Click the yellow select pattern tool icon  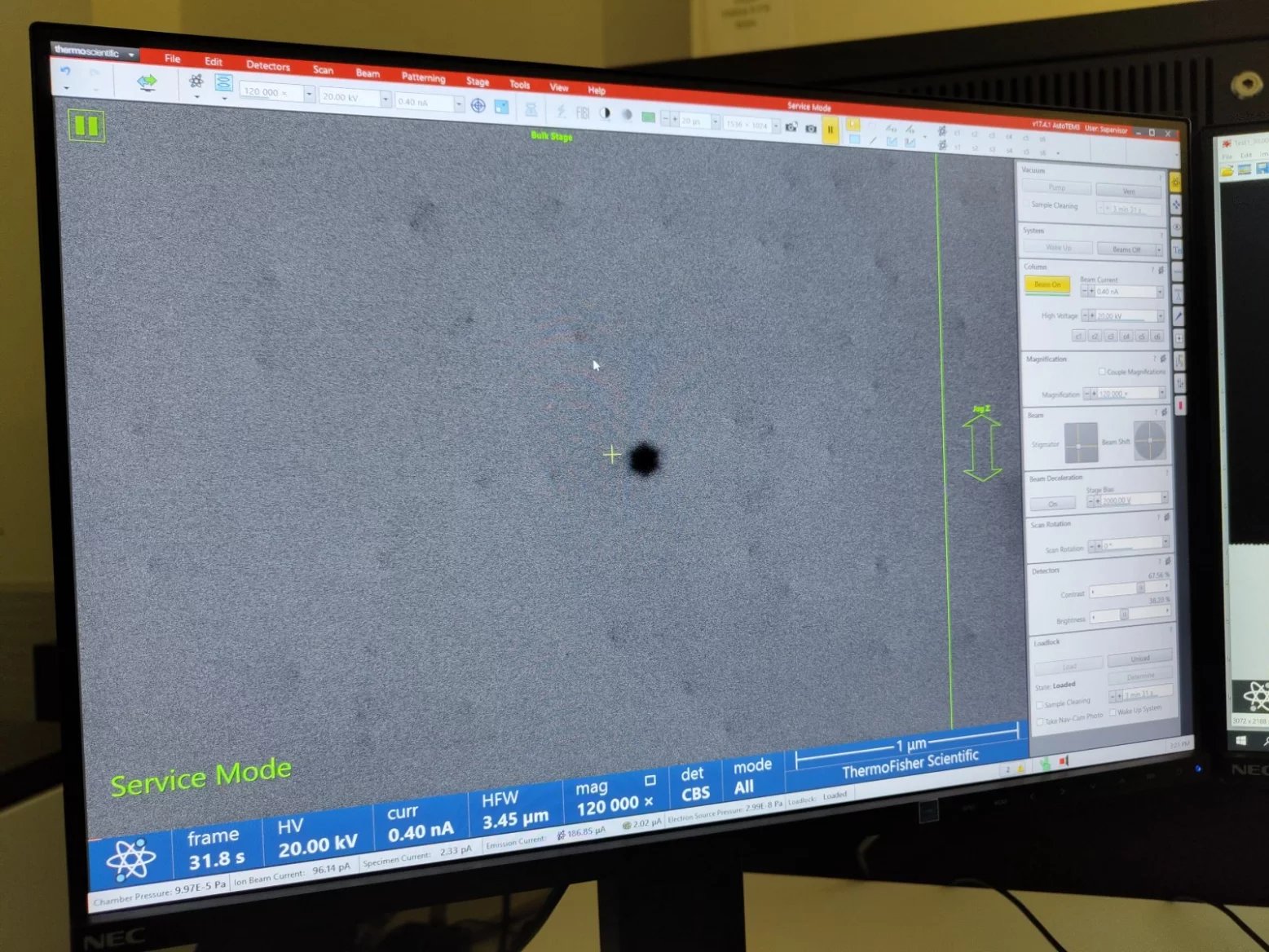pyautogui.click(x=853, y=125)
